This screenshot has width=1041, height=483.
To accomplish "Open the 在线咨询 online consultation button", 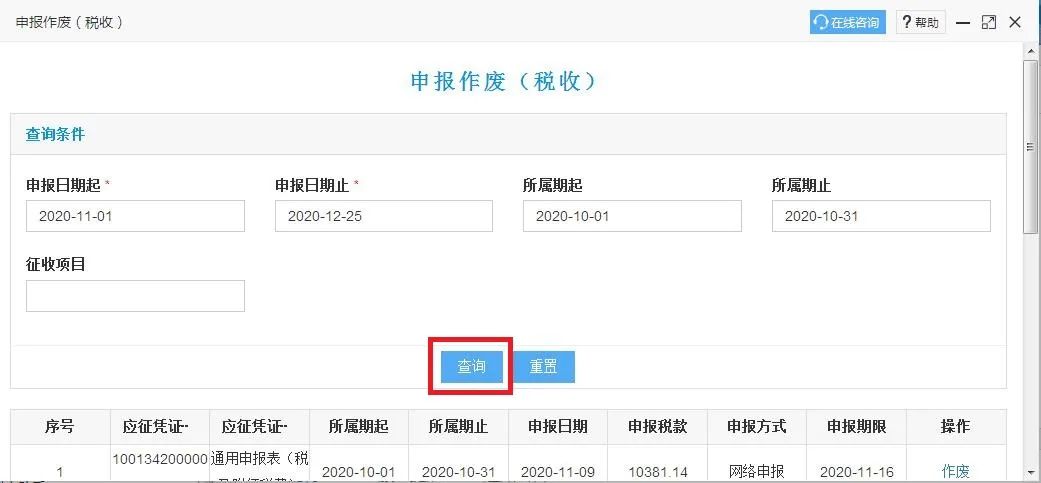I will (x=847, y=23).
